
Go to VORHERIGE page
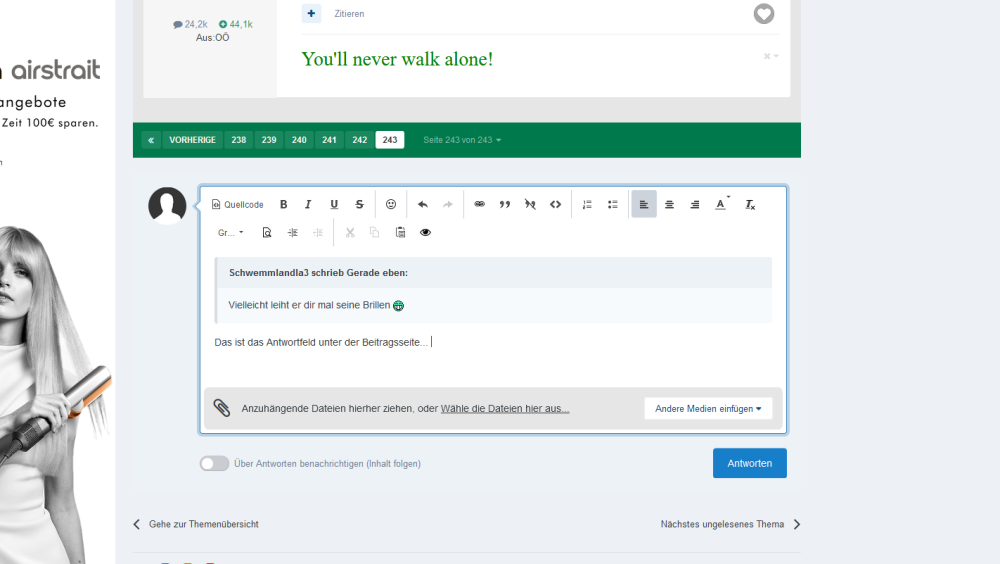point(192,140)
